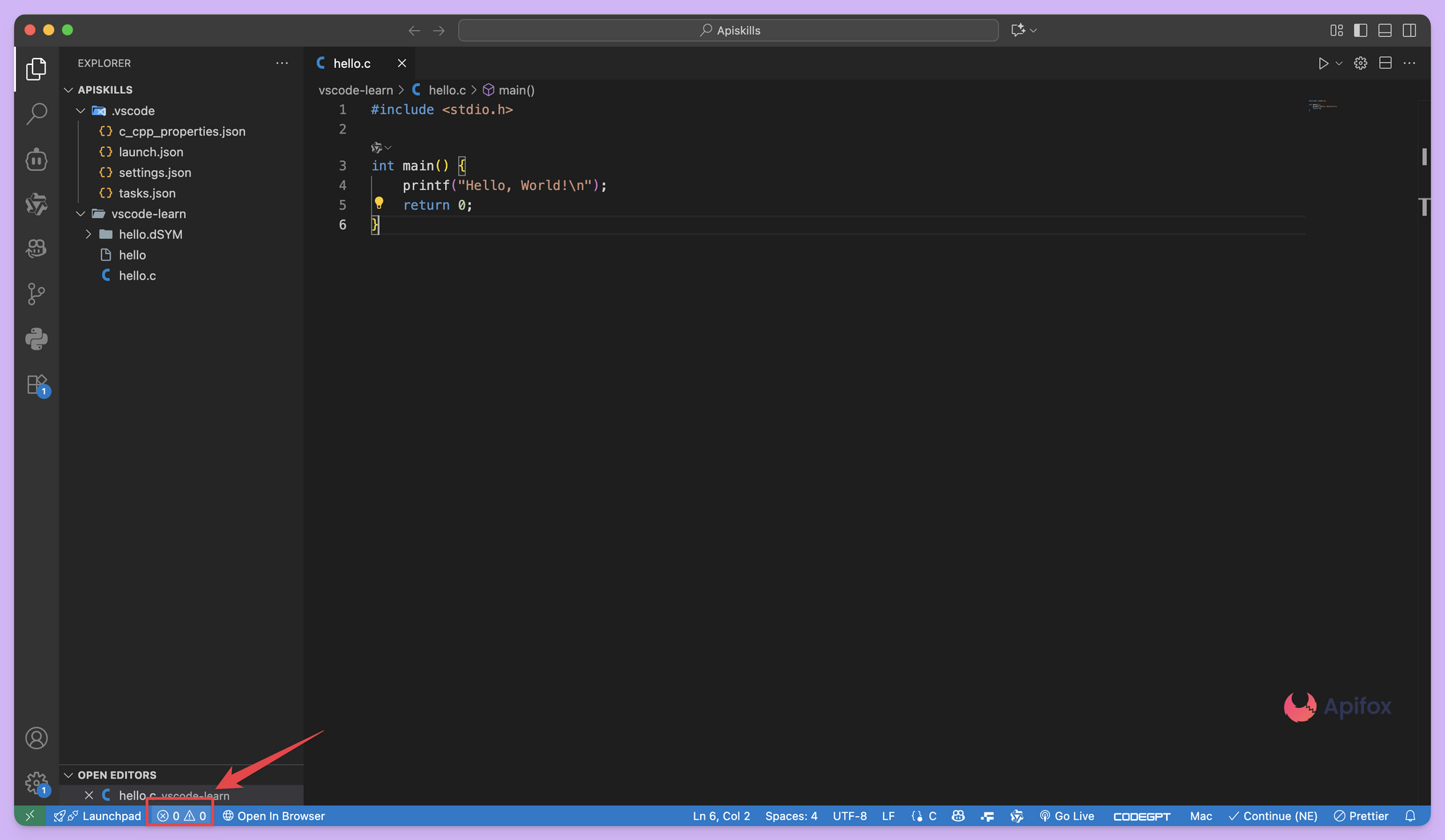Screen dimensions: 1445x840
Task: Open the Search view in activity bar
Action: (x=36, y=113)
